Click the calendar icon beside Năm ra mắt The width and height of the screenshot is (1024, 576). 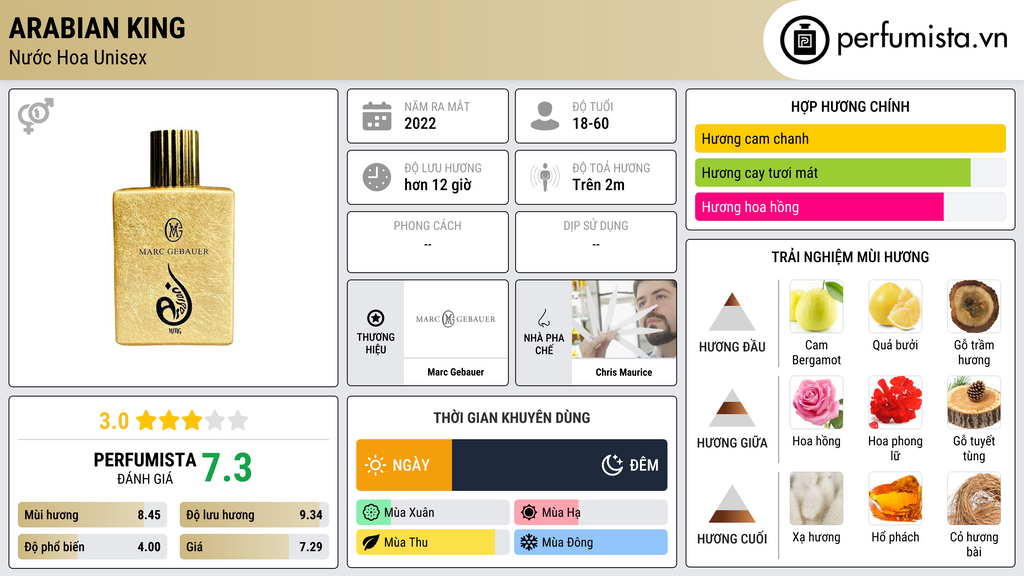pyautogui.click(x=377, y=116)
